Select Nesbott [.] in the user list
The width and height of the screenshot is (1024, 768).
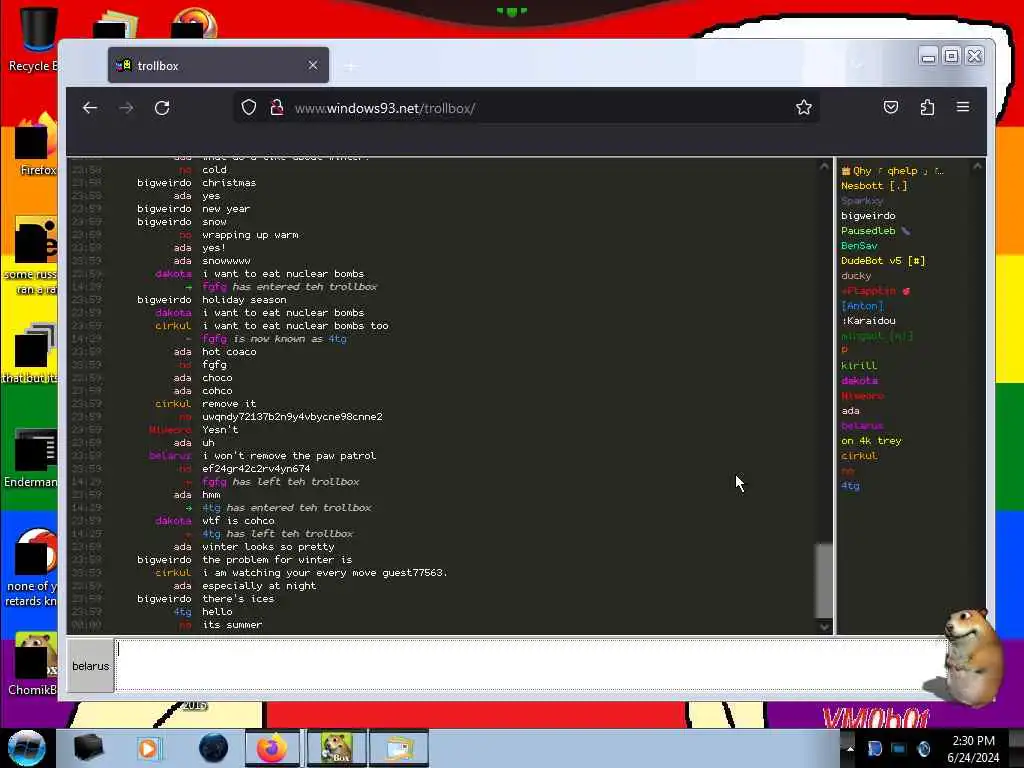click(874, 185)
